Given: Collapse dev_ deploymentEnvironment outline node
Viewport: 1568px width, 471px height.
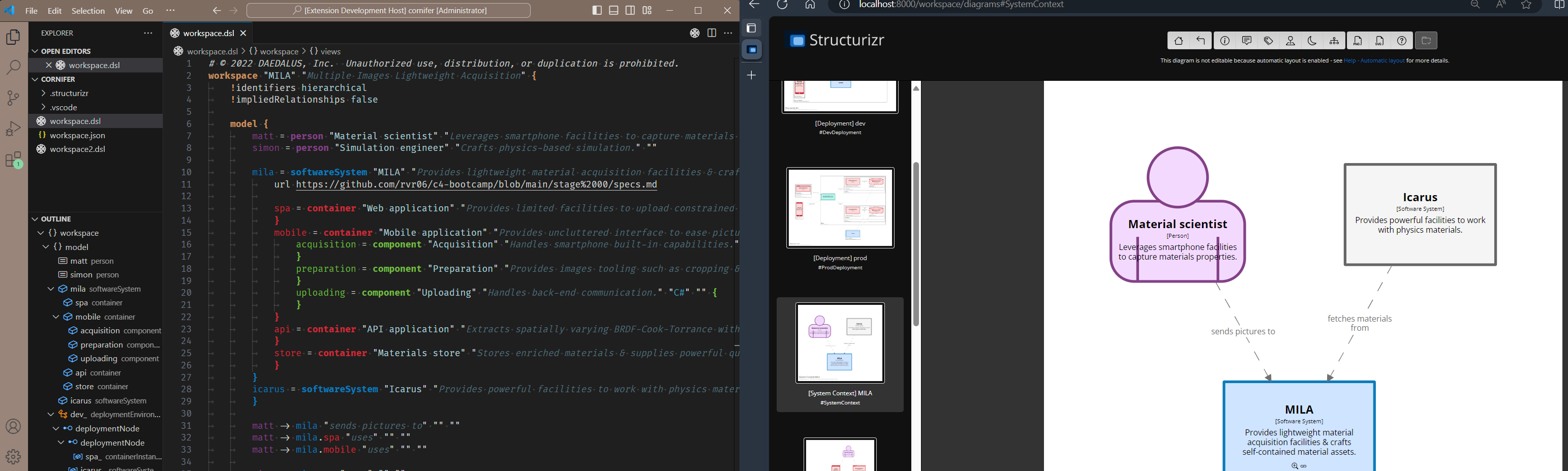Looking at the screenshot, I should click(50, 415).
